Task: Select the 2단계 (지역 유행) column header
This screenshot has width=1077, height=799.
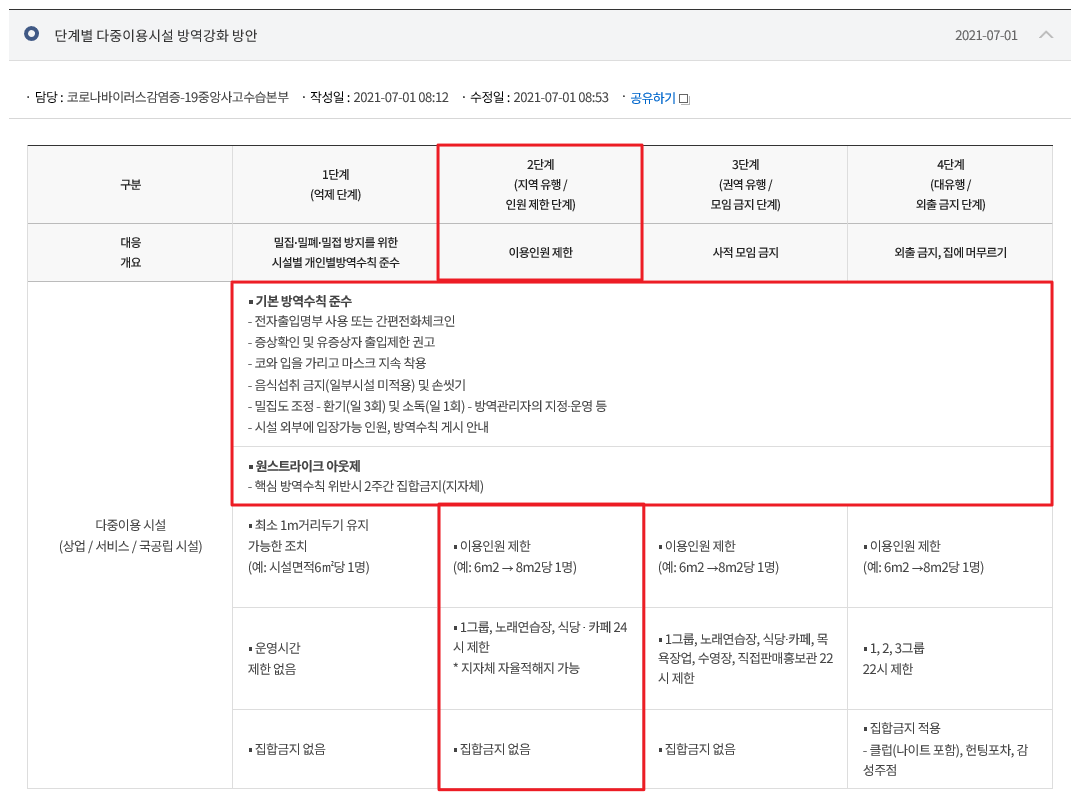Action: pyautogui.click(x=540, y=184)
